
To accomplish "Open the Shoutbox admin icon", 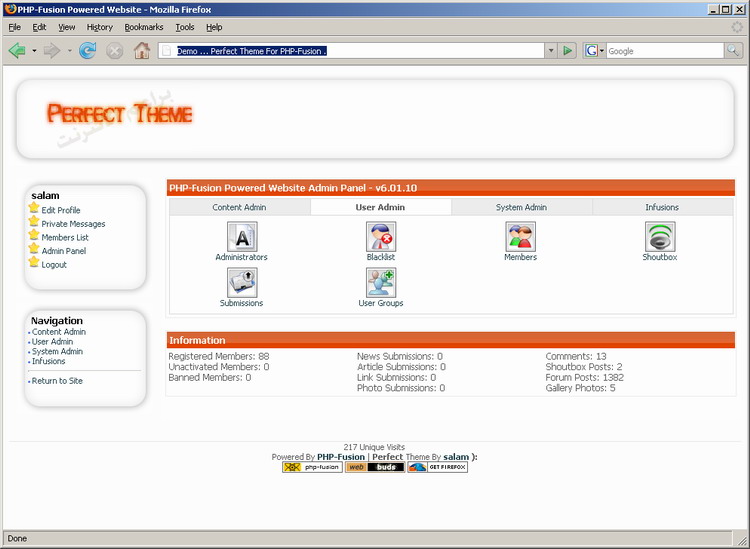I will [x=660, y=236].
